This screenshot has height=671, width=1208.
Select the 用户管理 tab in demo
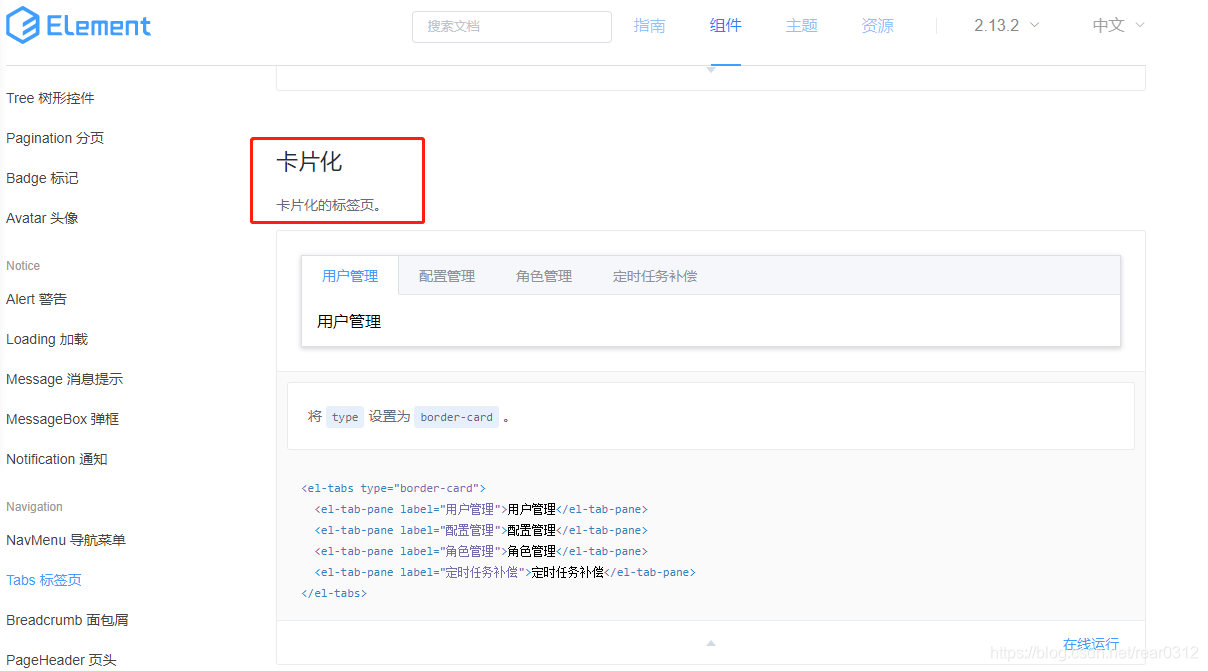tap(350, 276)
